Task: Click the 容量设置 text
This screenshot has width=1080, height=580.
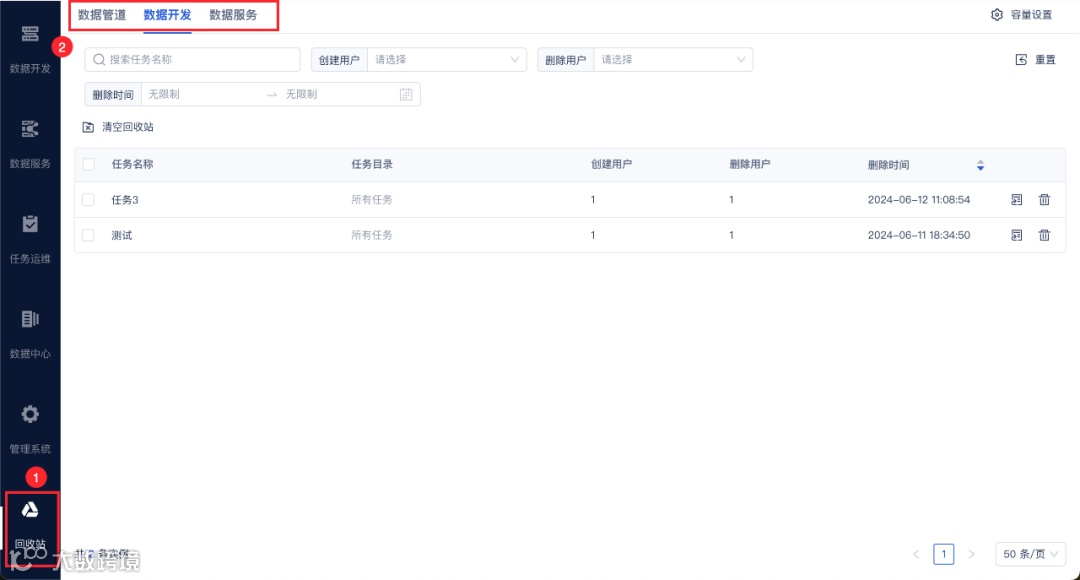Action: [1031, 14]
